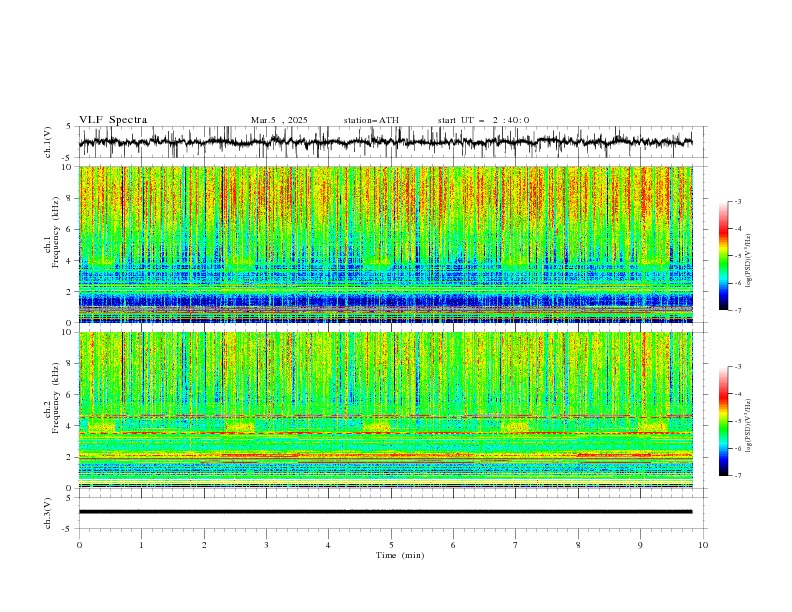Image resolution: width=792 pixels, height=612 pixels.
Task: Click the '-7' label on ch.2 colorbar
Action: [x=737, y=475]
